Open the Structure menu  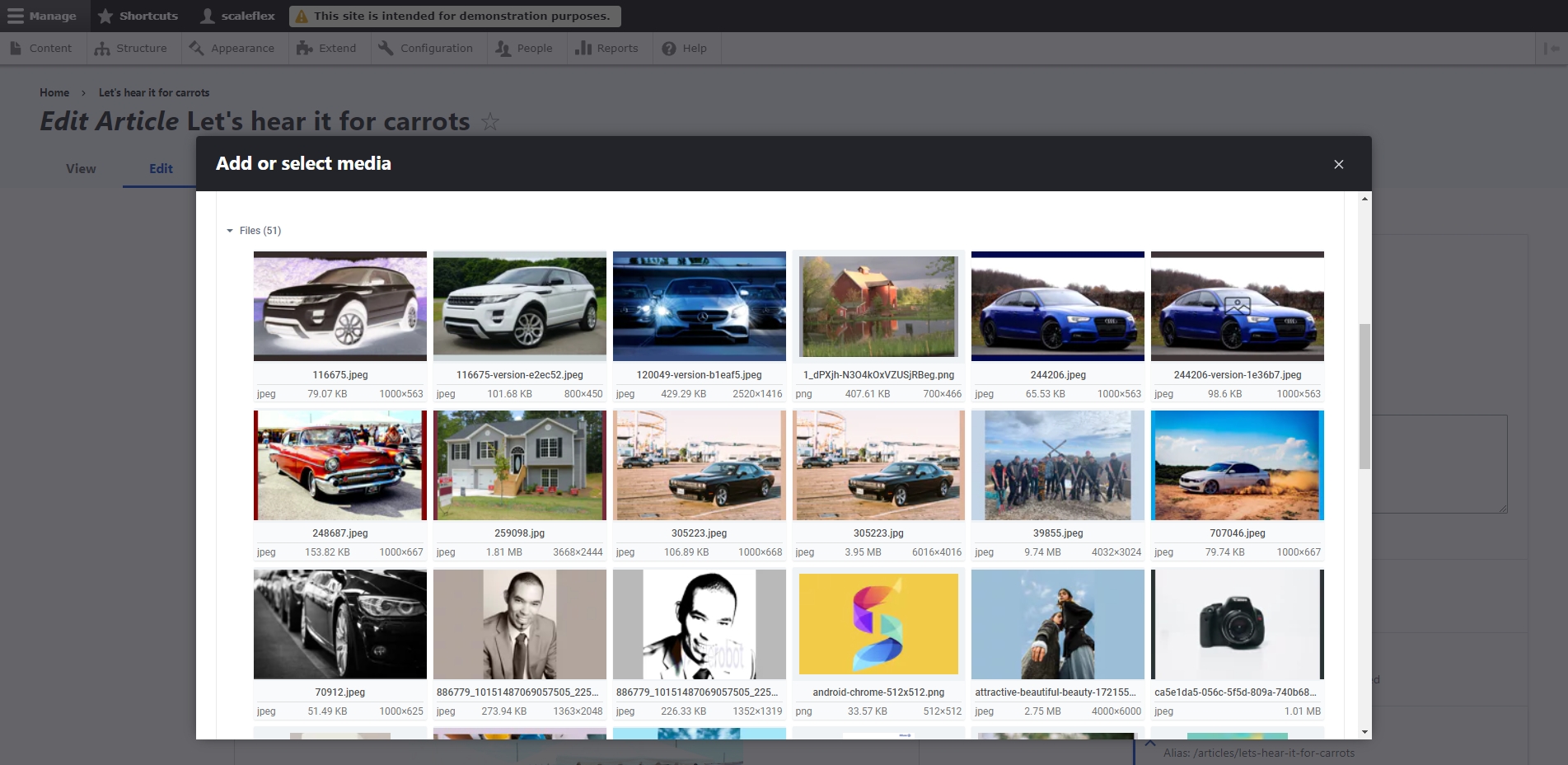click(131, 49)
